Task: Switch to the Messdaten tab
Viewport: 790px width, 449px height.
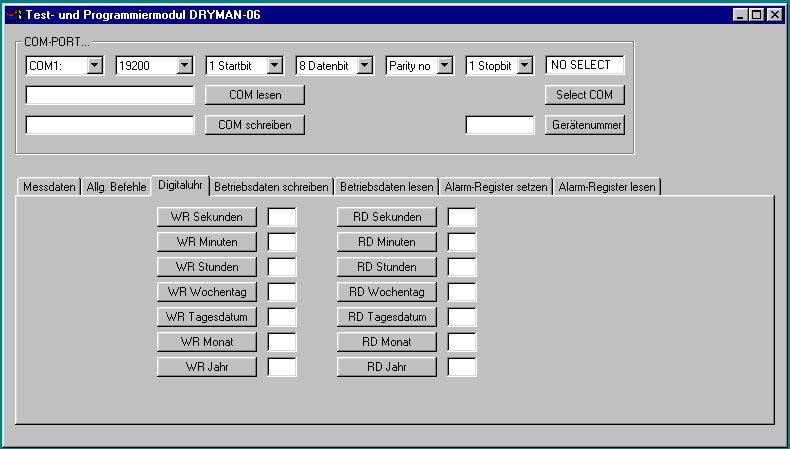Action: click(49, 187)
